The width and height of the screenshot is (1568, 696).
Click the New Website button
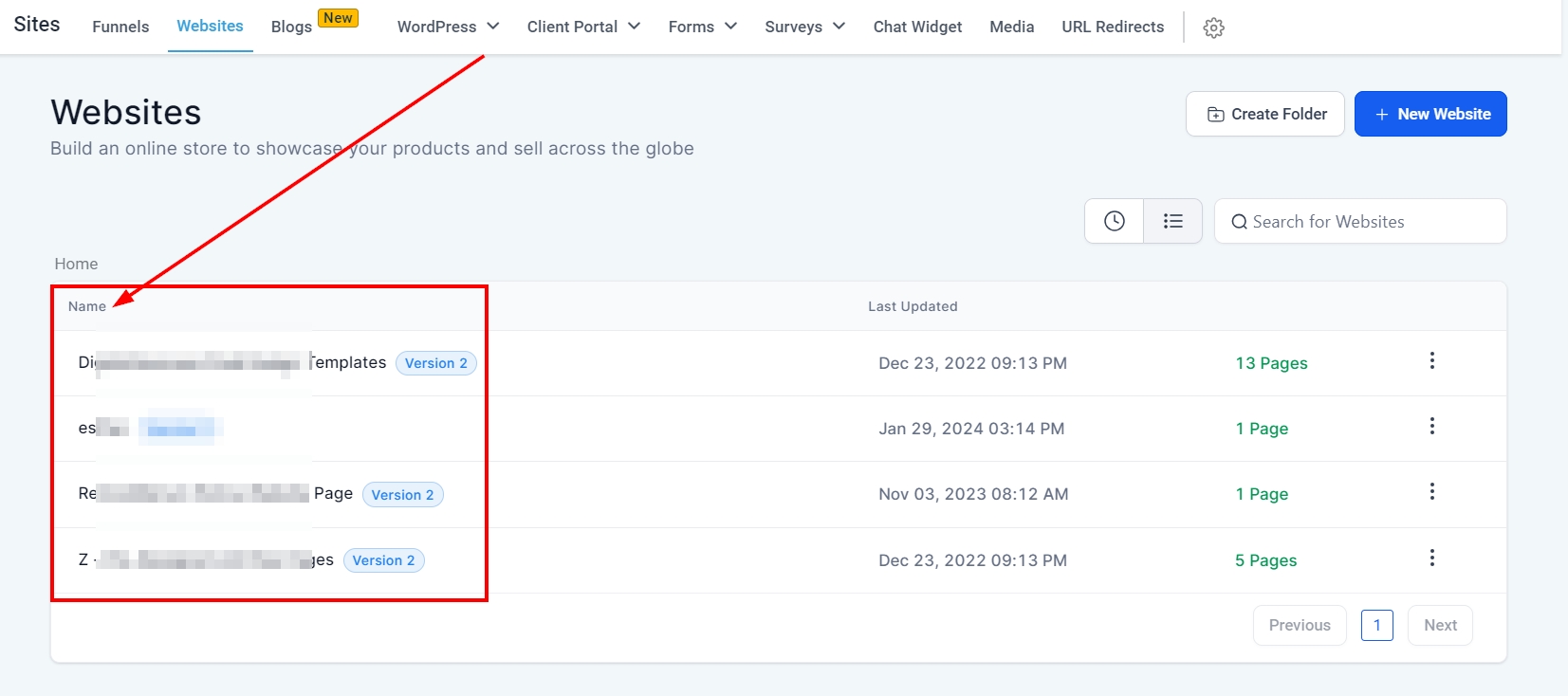pos(1430,114)
